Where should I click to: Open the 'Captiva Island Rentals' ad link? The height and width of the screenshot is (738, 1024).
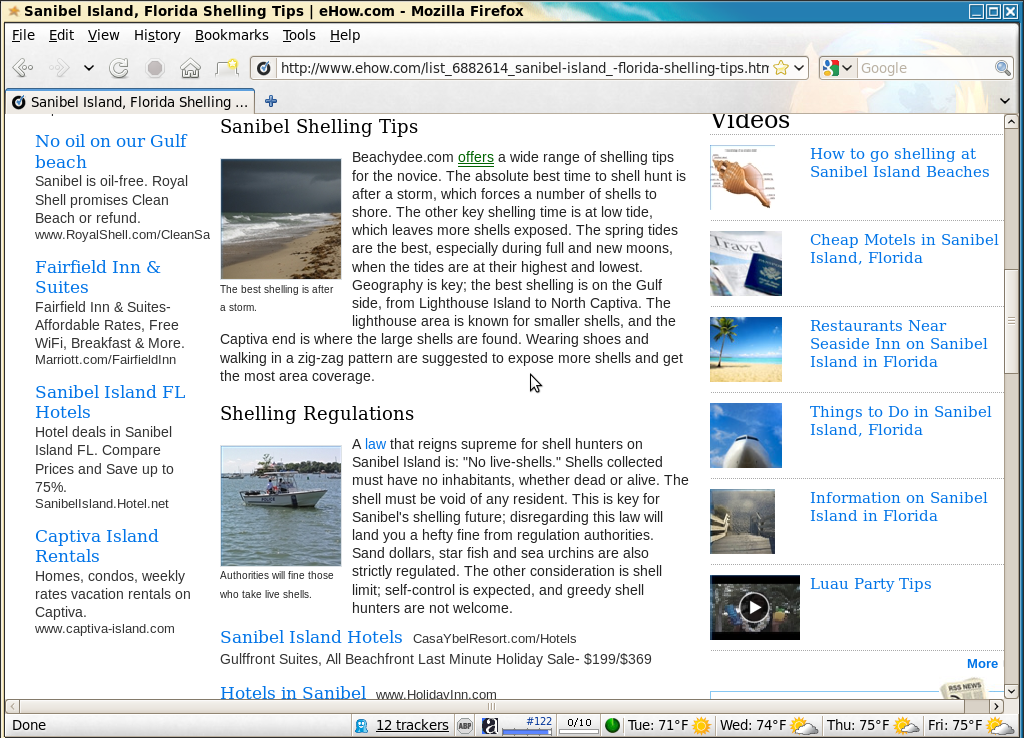(97, 546)
